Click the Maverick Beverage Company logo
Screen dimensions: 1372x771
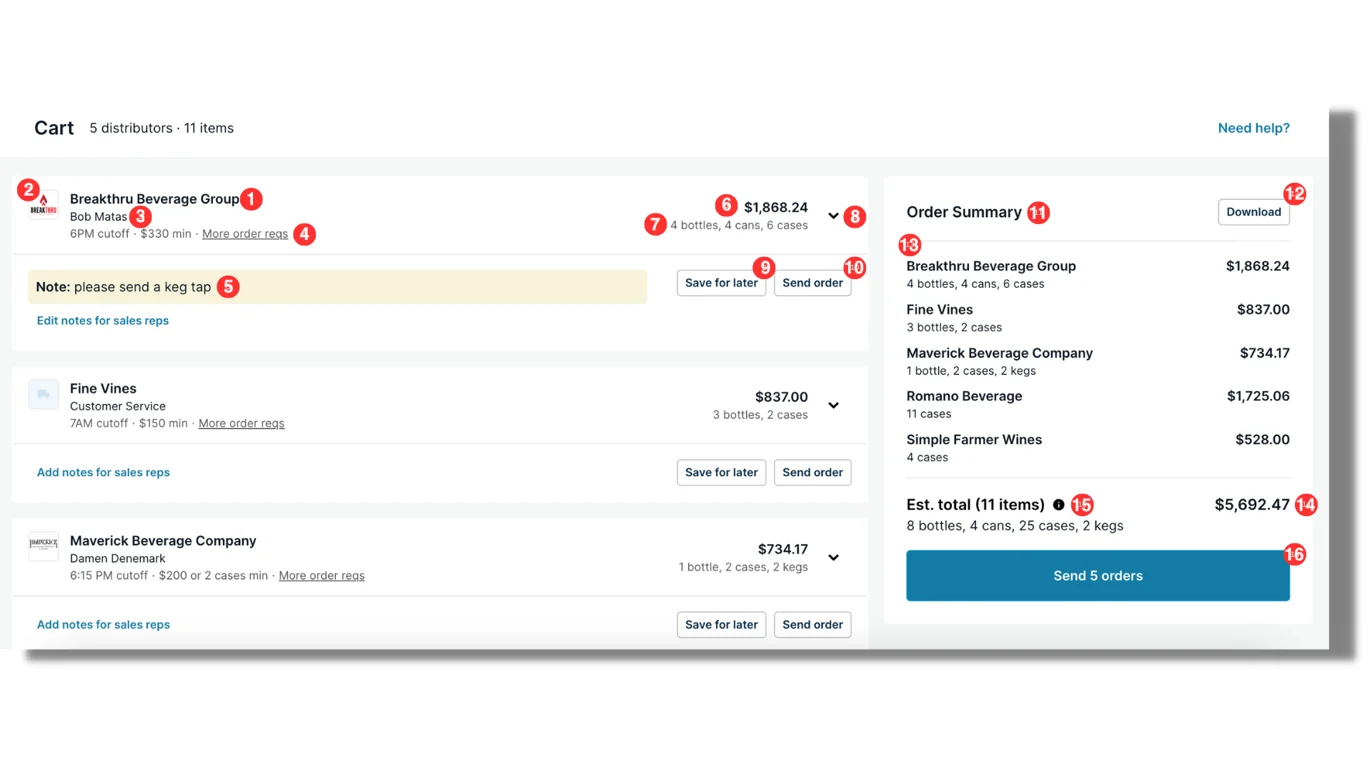43,548
